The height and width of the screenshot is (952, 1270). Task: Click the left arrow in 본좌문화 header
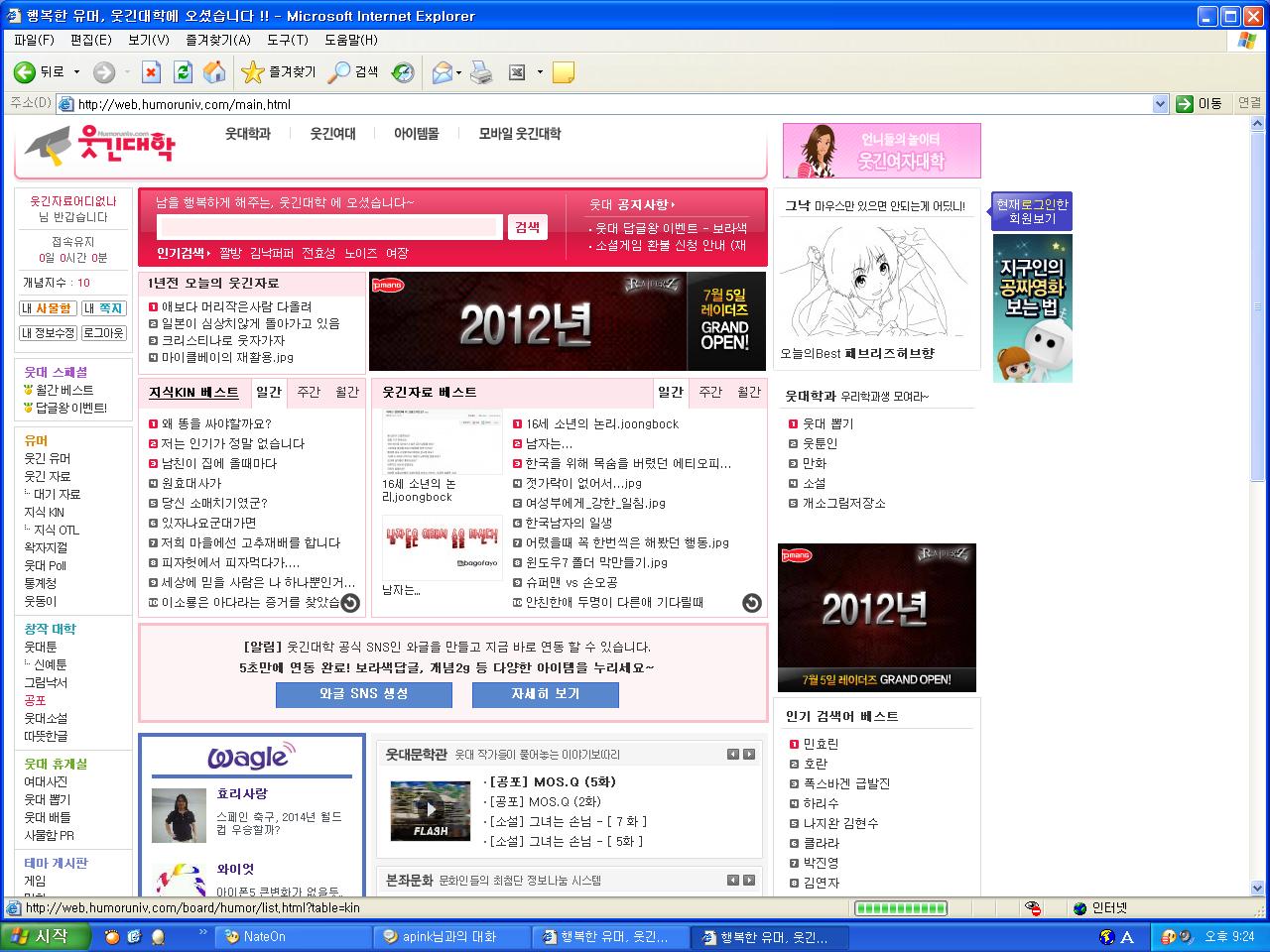(733, 880)
